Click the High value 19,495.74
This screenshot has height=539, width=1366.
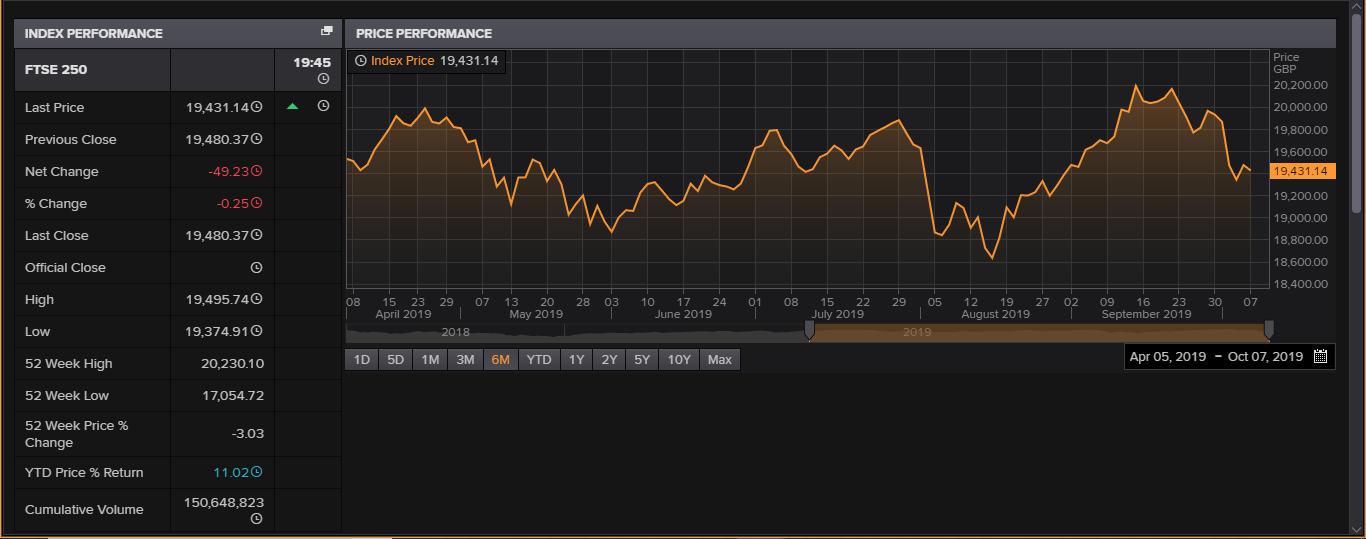(x=217, y=299)
